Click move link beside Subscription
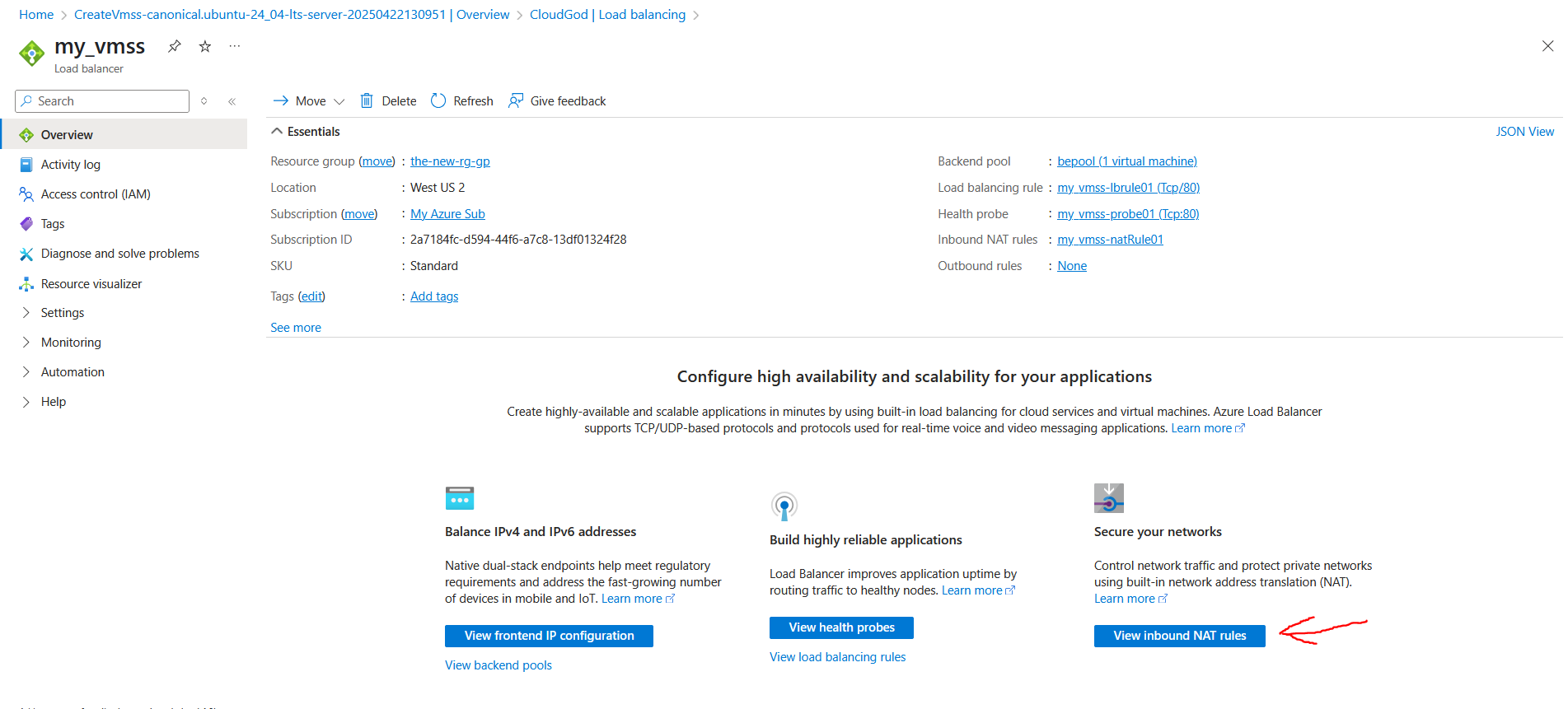Viewport: 1568px width, 709px height. click(359, 214)
